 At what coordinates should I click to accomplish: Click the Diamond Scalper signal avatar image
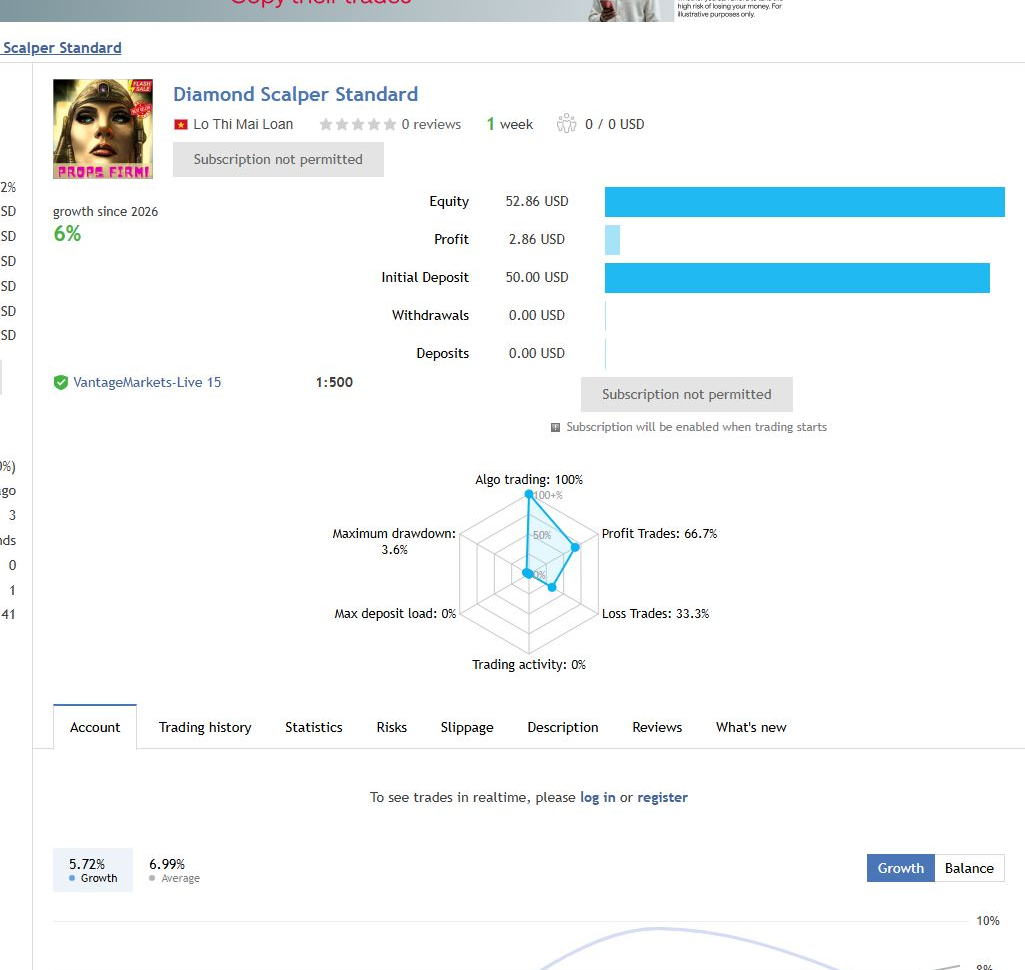(x=103, y=129)
